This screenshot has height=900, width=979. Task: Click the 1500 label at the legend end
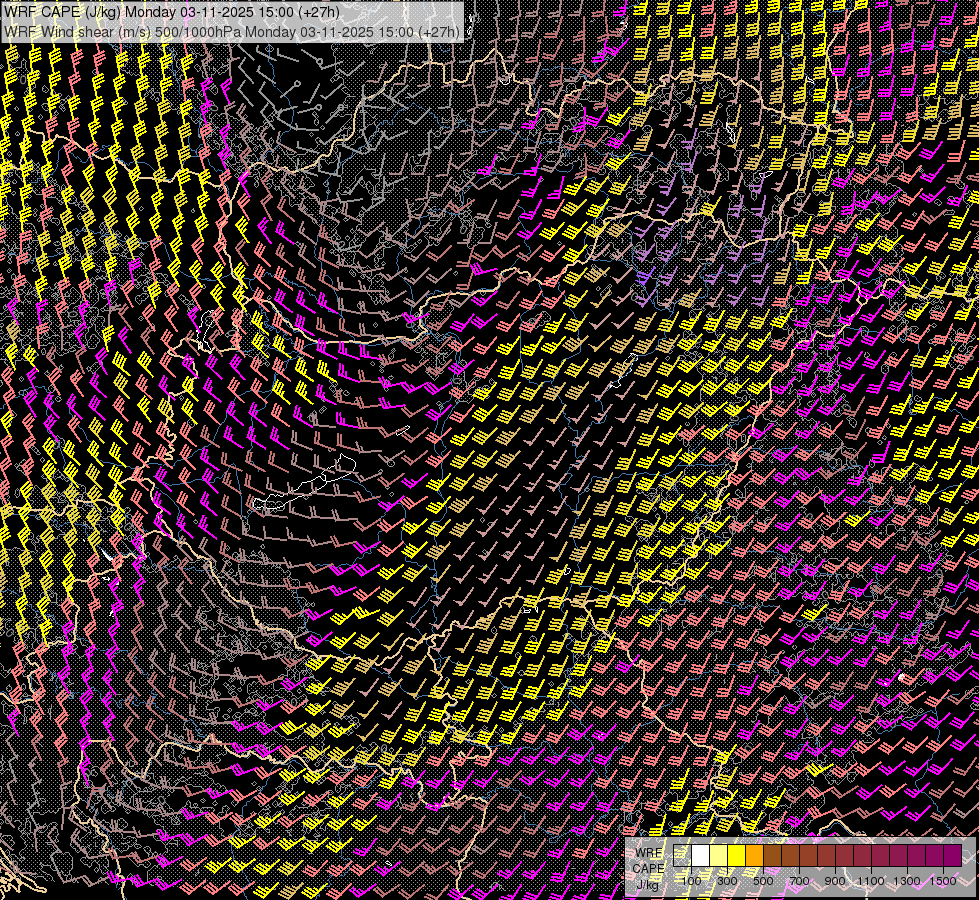point(943,880)
